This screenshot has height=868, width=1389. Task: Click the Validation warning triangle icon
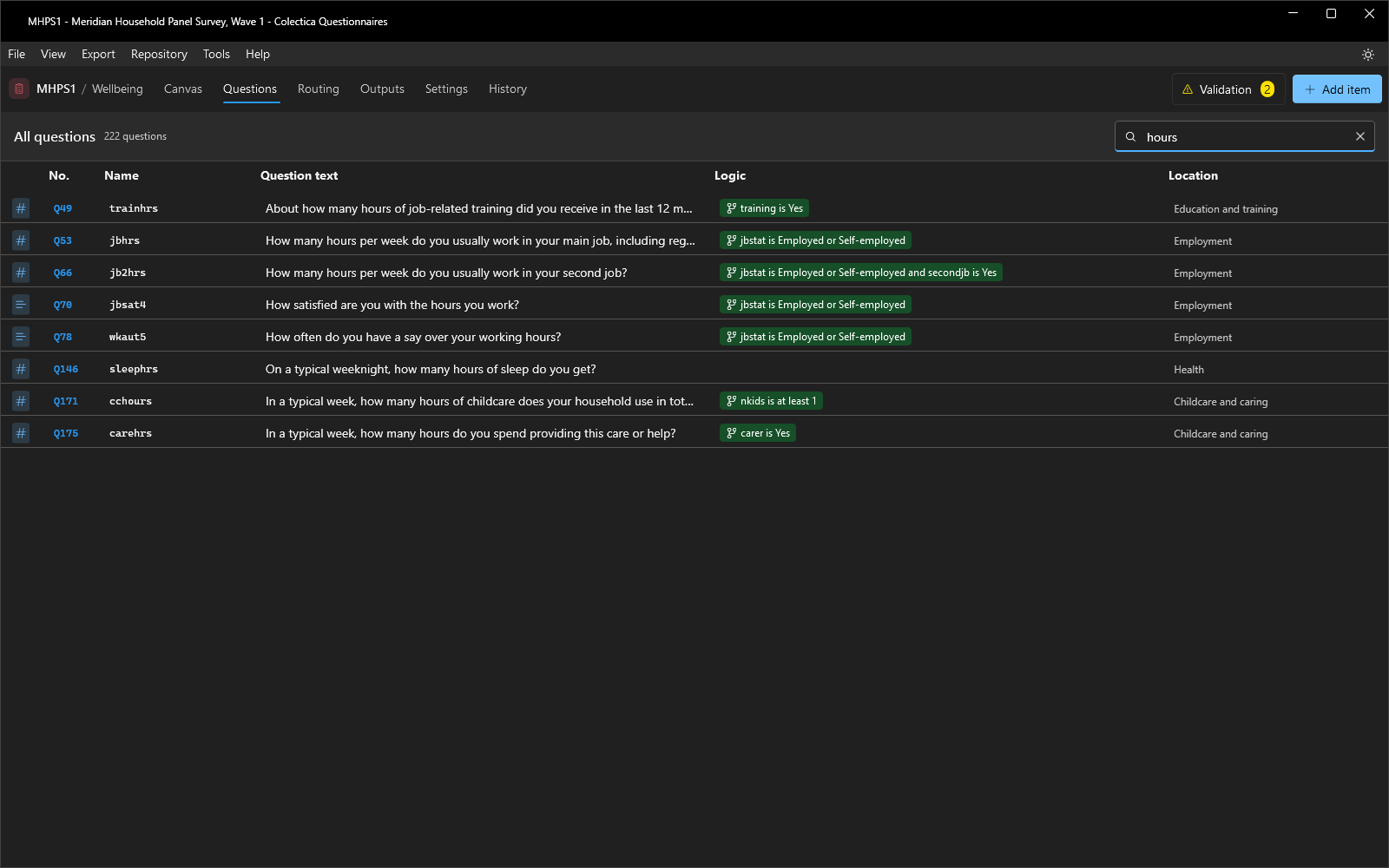(1188, 89)
